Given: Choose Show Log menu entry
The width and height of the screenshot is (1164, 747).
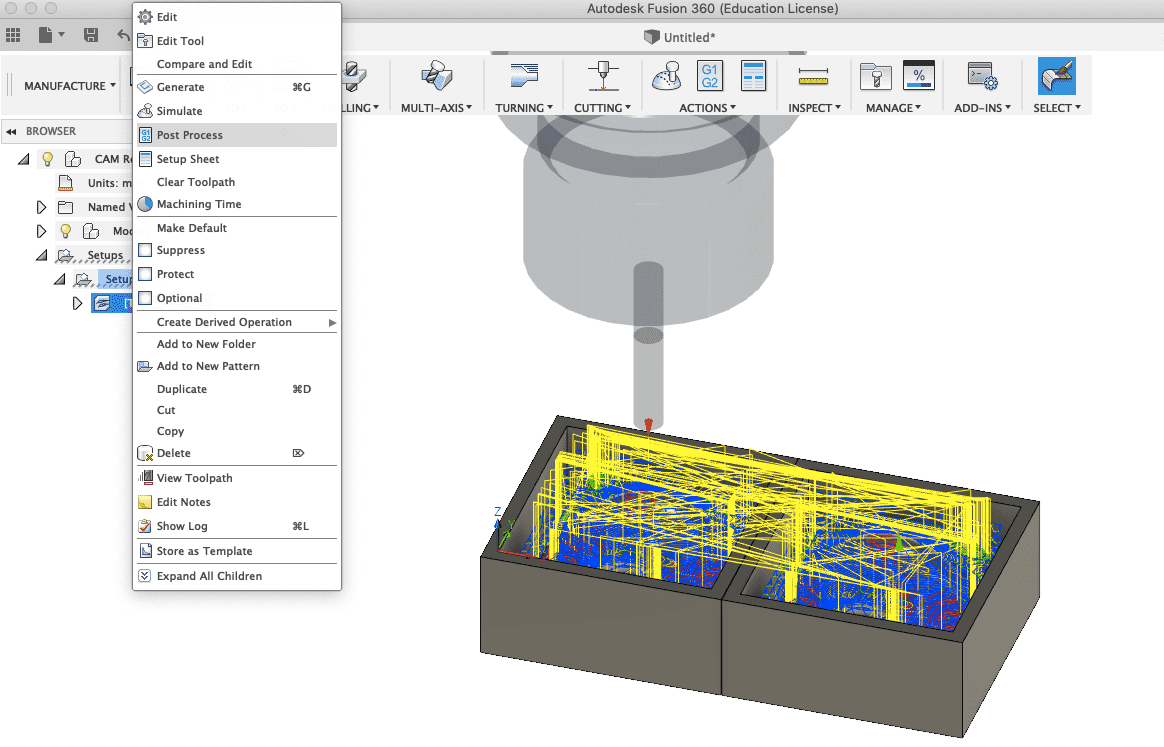Looking at the screenshot, I should click(236, 526).
